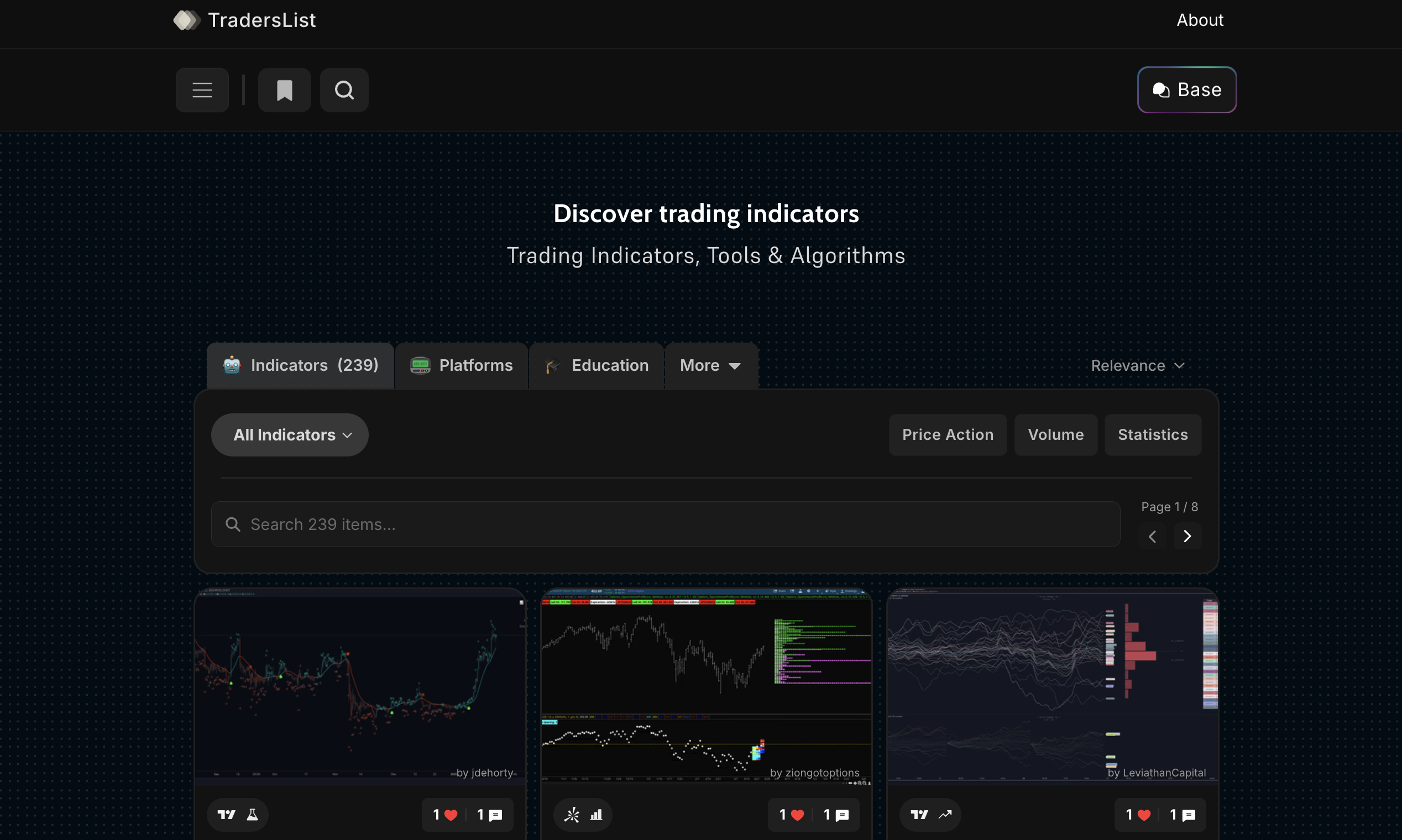Click the 'Page 1 / 8' indicator text

coord(1169,507)
